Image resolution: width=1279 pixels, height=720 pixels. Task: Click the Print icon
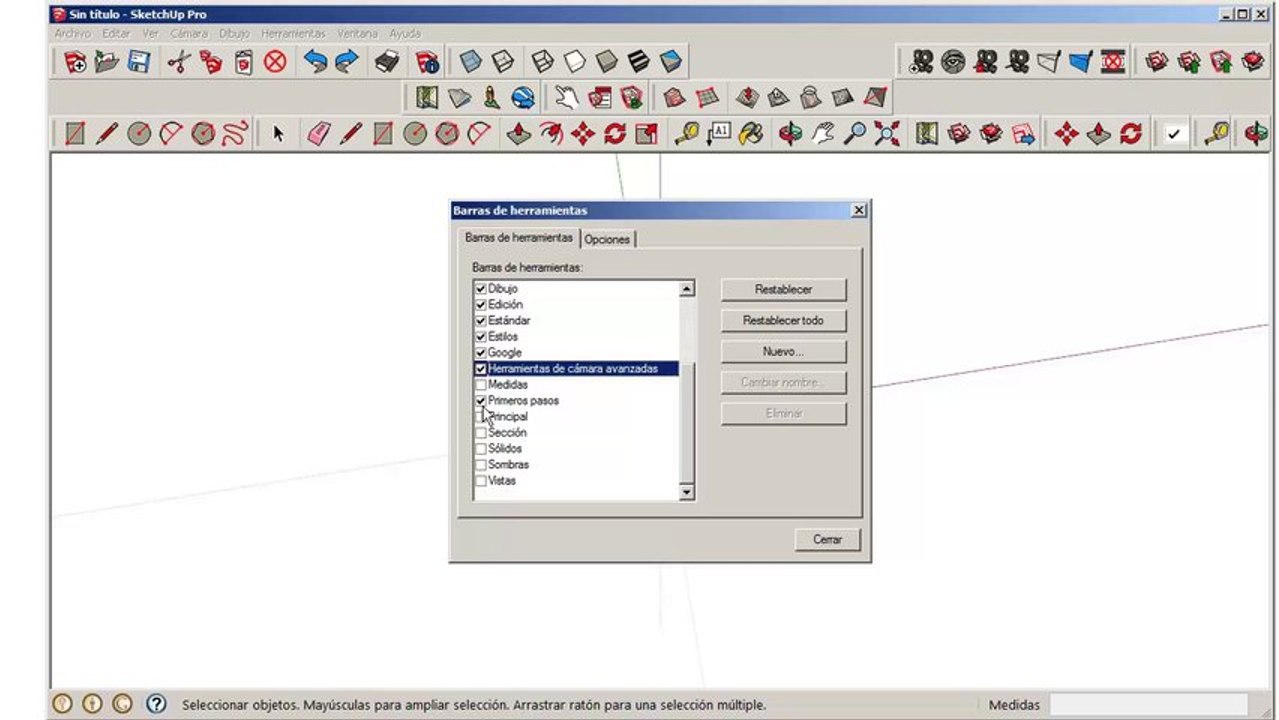[387, 62]
